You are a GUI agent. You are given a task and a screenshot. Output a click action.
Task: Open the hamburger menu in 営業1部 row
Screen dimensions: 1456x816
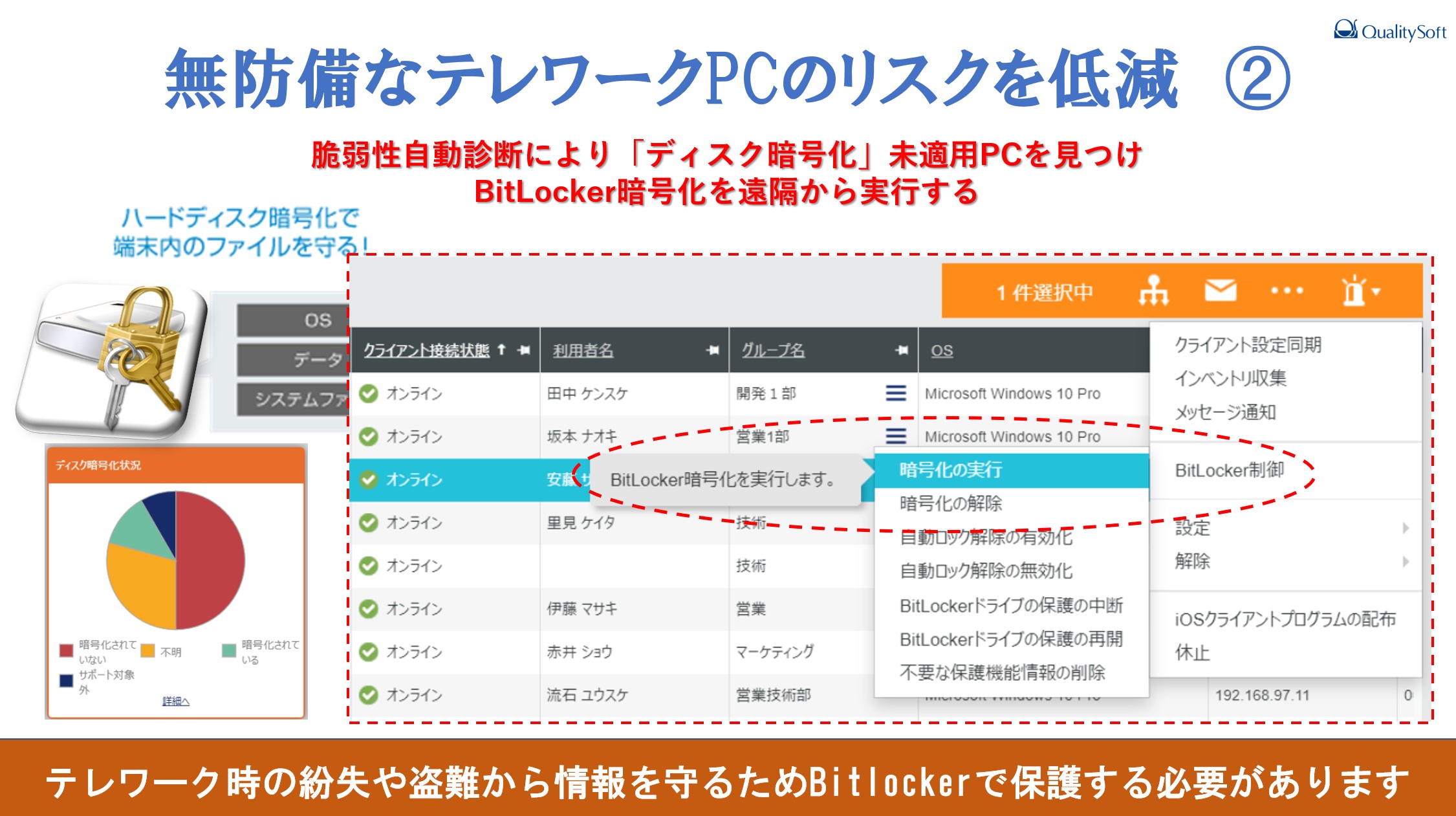click(896, 436)
